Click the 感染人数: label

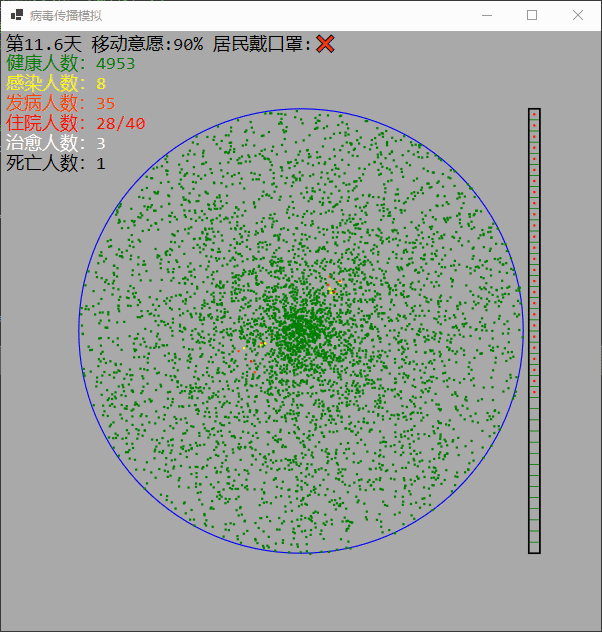(x=46, y=83)
